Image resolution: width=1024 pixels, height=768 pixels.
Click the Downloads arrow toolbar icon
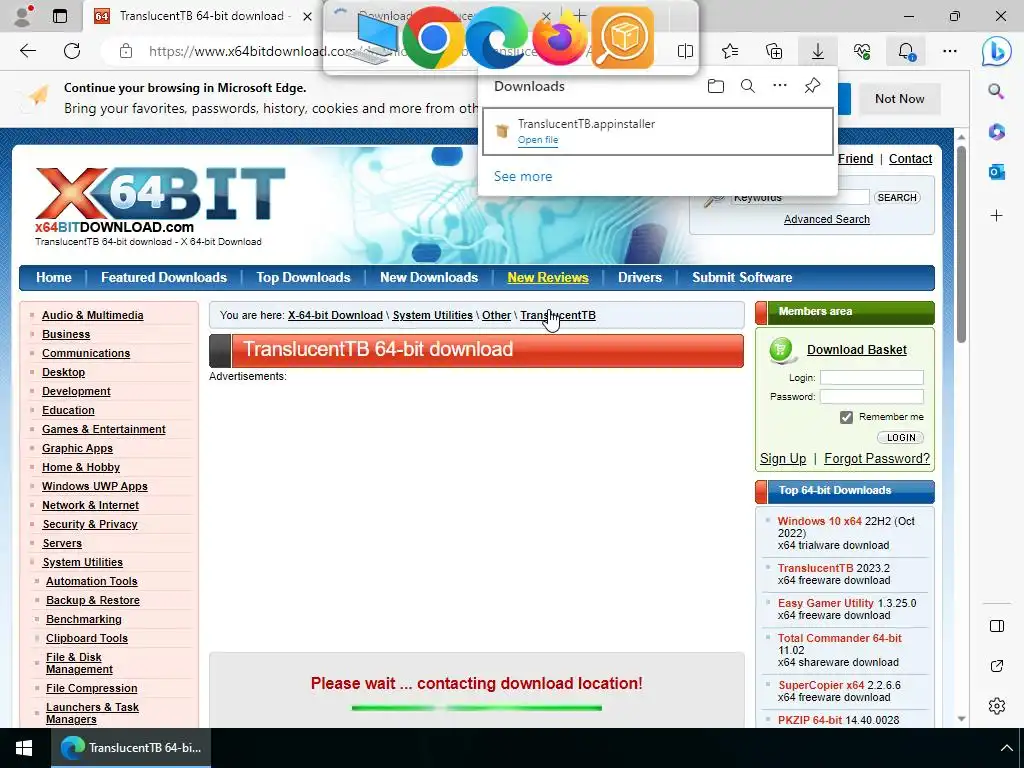(x=818, y=51)
